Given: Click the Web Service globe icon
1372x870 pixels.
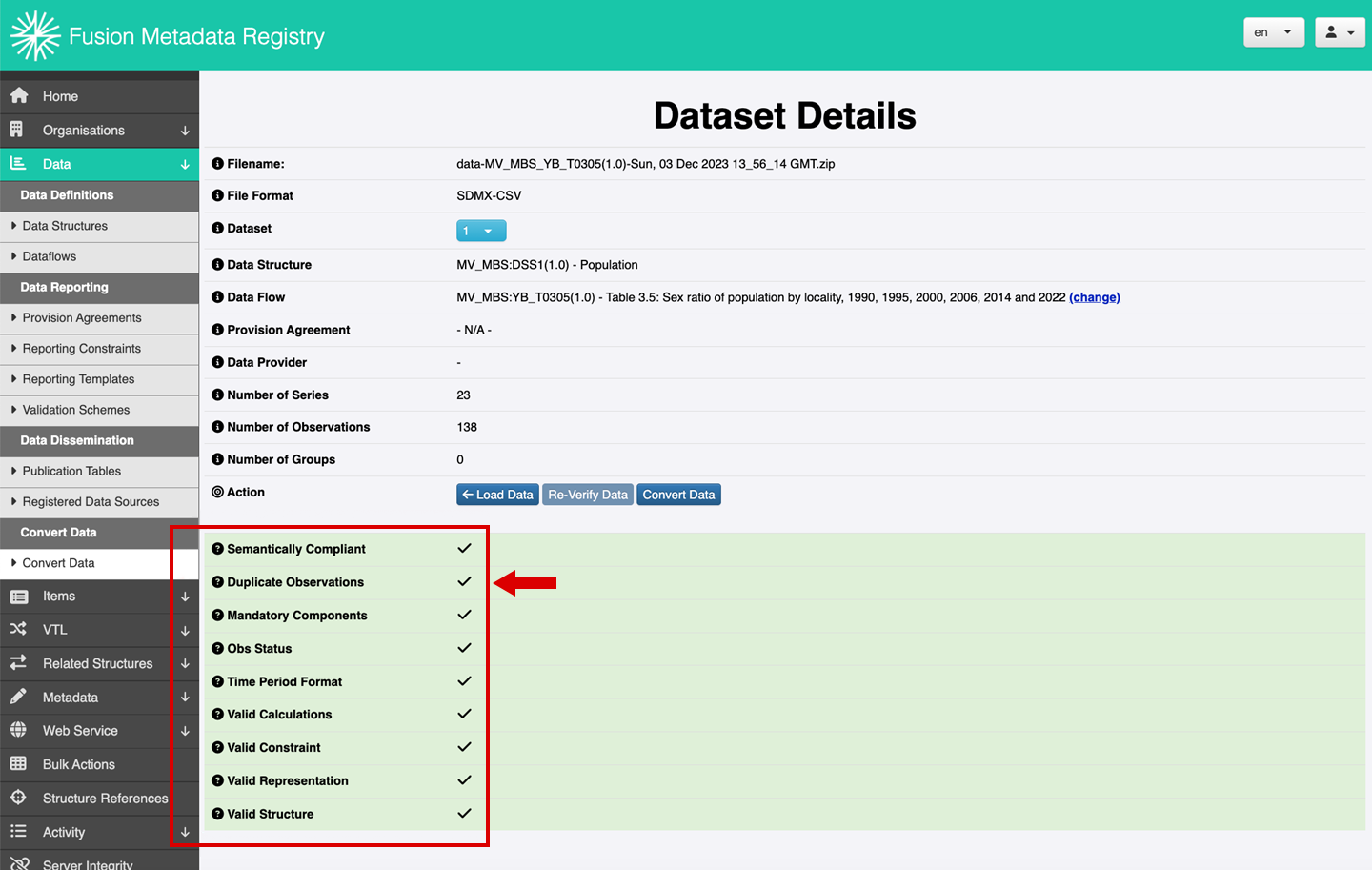Looking at the screenshot, I should point(18,730).
